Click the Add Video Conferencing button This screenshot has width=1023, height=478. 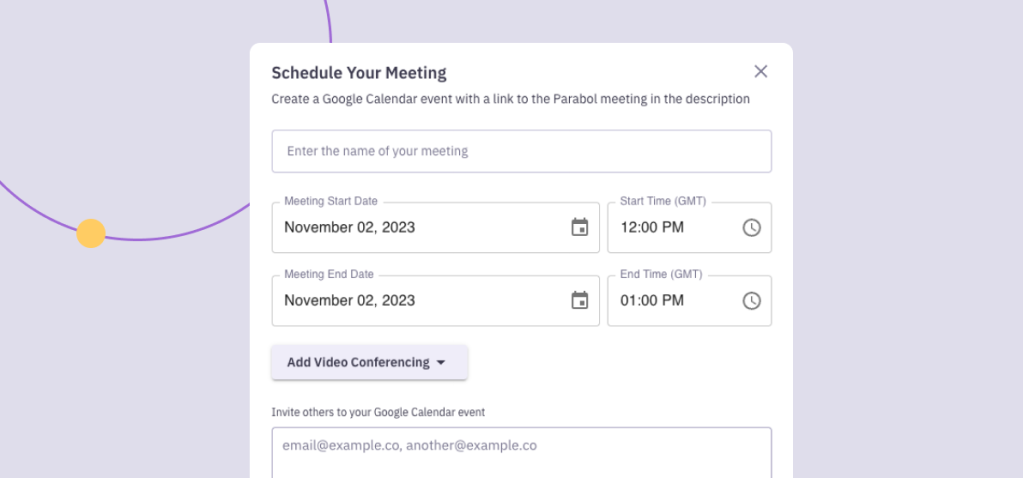click(369, 363)
